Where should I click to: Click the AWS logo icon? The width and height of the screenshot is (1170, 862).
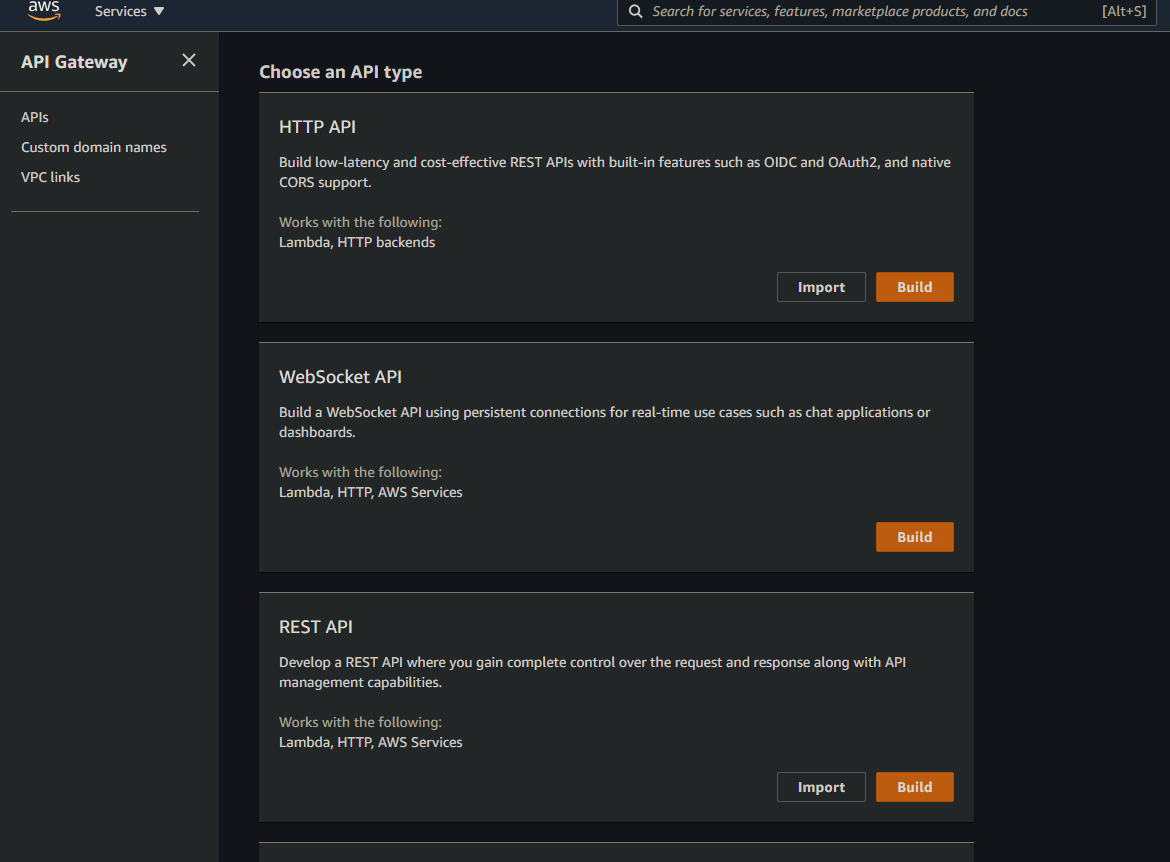43,10
